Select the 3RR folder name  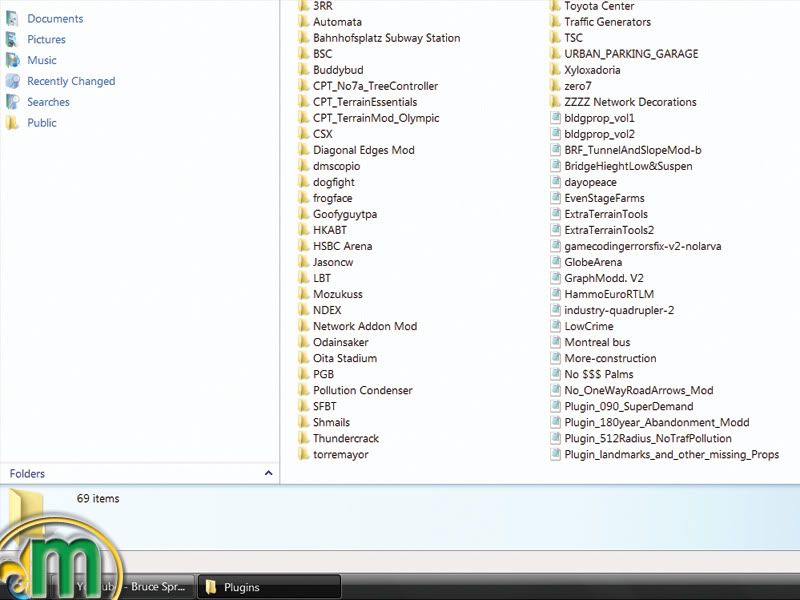[323, 6]
